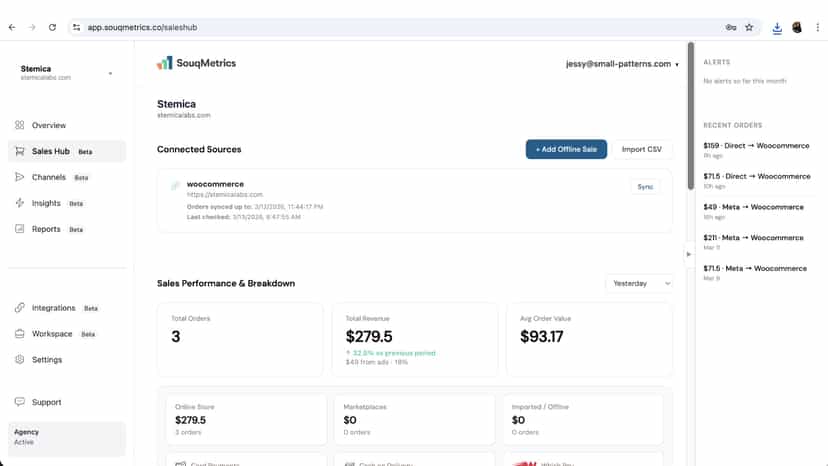Reload the page with the refresh icon
The height and width of the screenshot is (466, 828).
52,27
